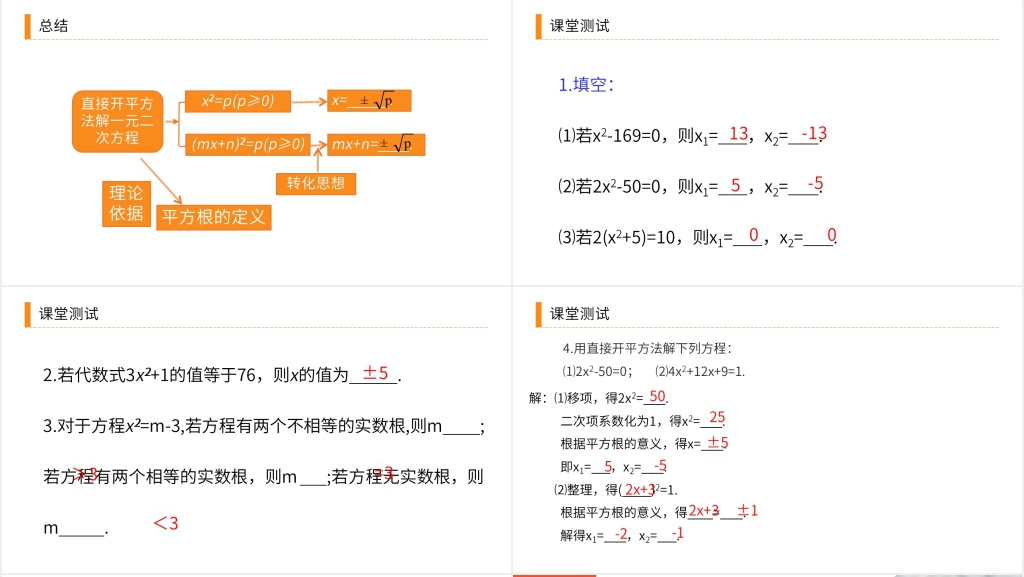Click the red answer 25 for x²
Viewport: 1024px width, 577px height.
716,418
